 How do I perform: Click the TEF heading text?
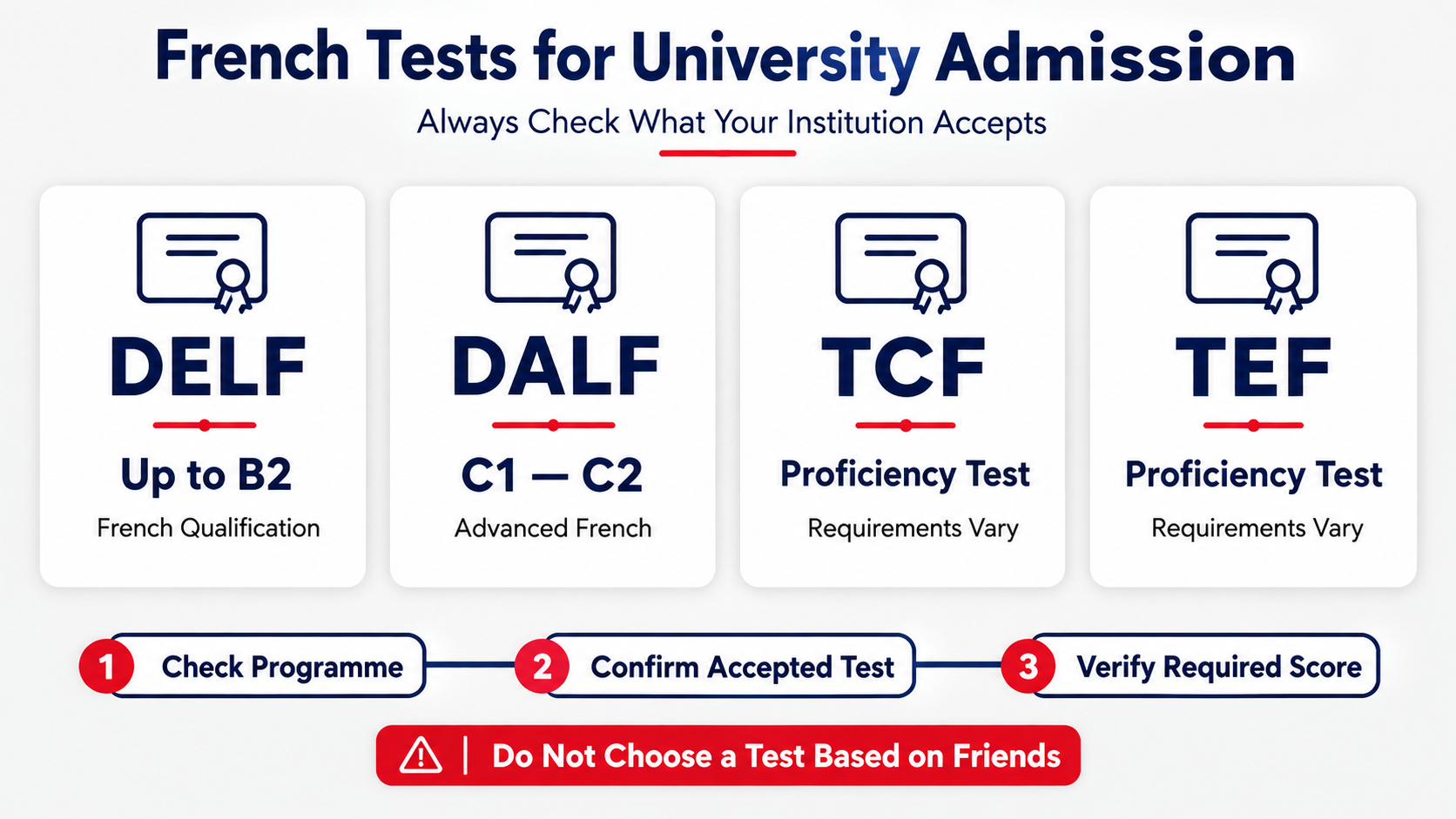point(1253,367)
